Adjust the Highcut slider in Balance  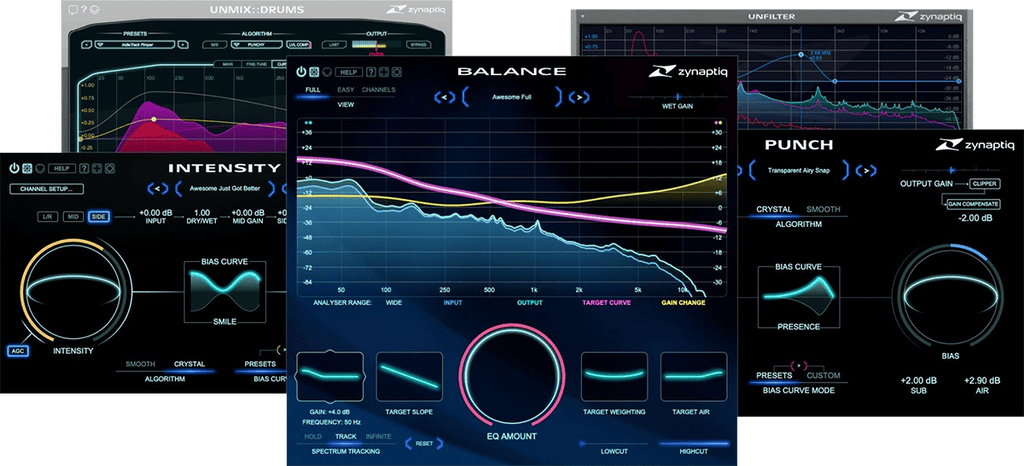coord(694,443)
